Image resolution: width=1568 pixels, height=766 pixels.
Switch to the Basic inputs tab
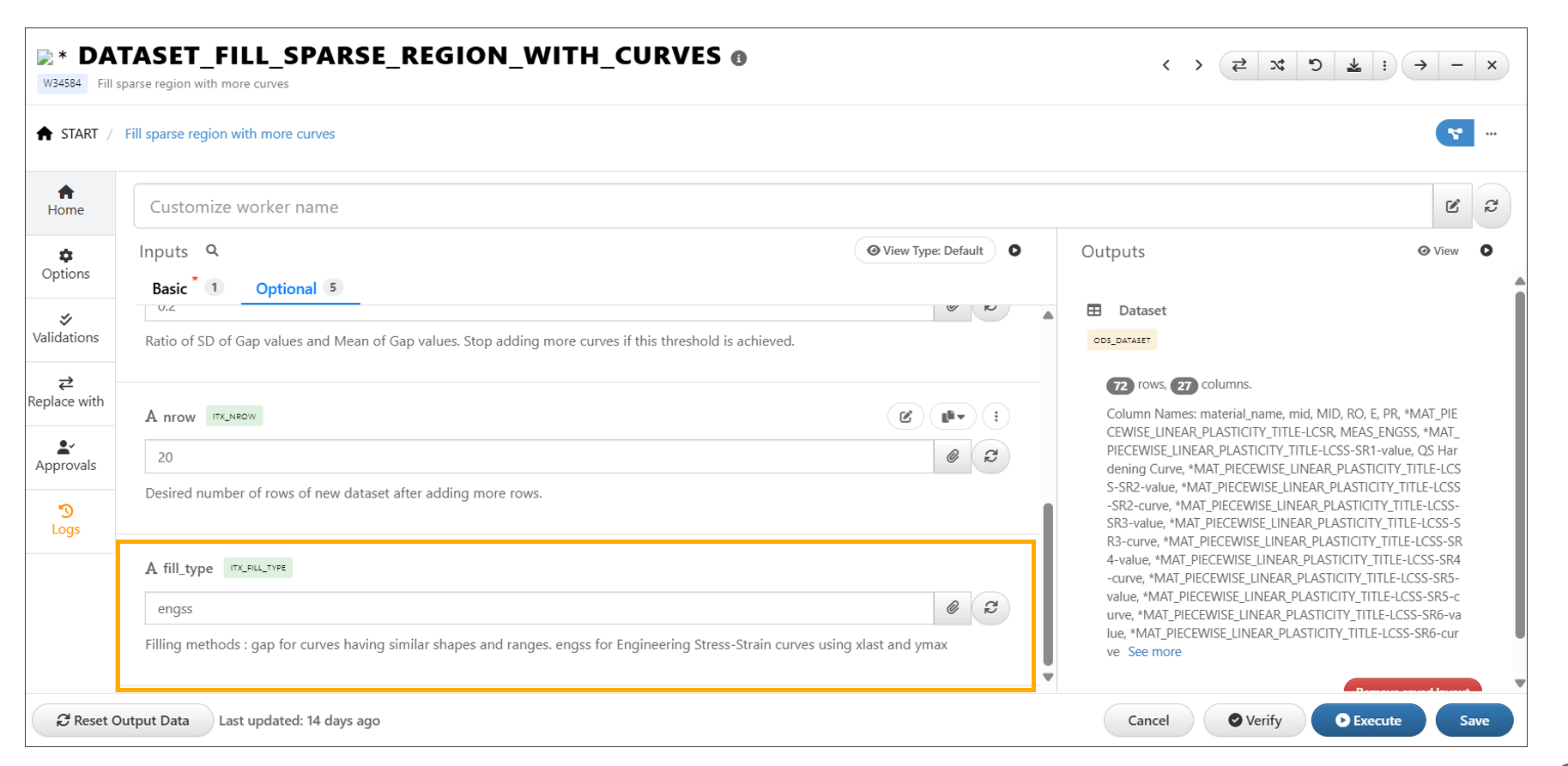(169, 288)
